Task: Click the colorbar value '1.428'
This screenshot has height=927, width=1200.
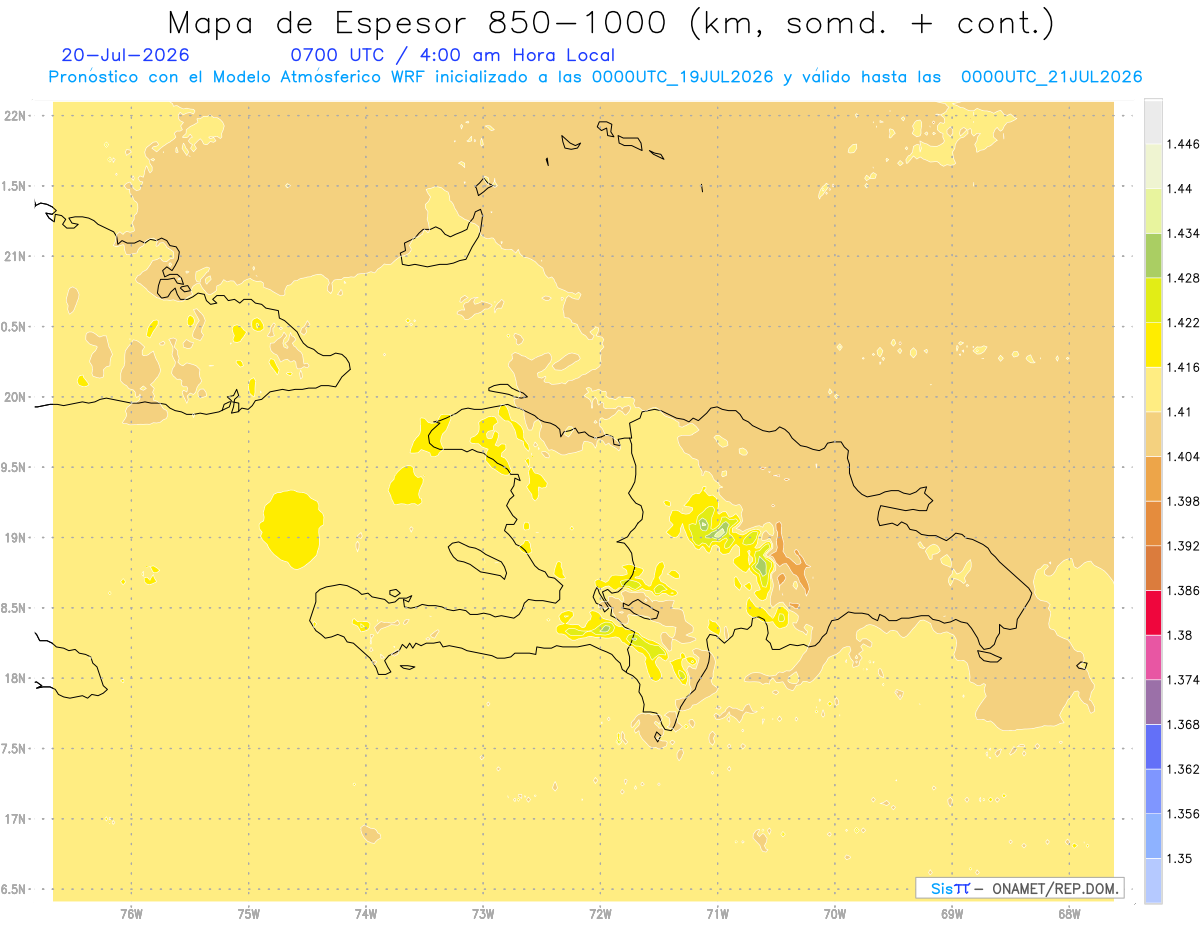Action: (1183, 278)
